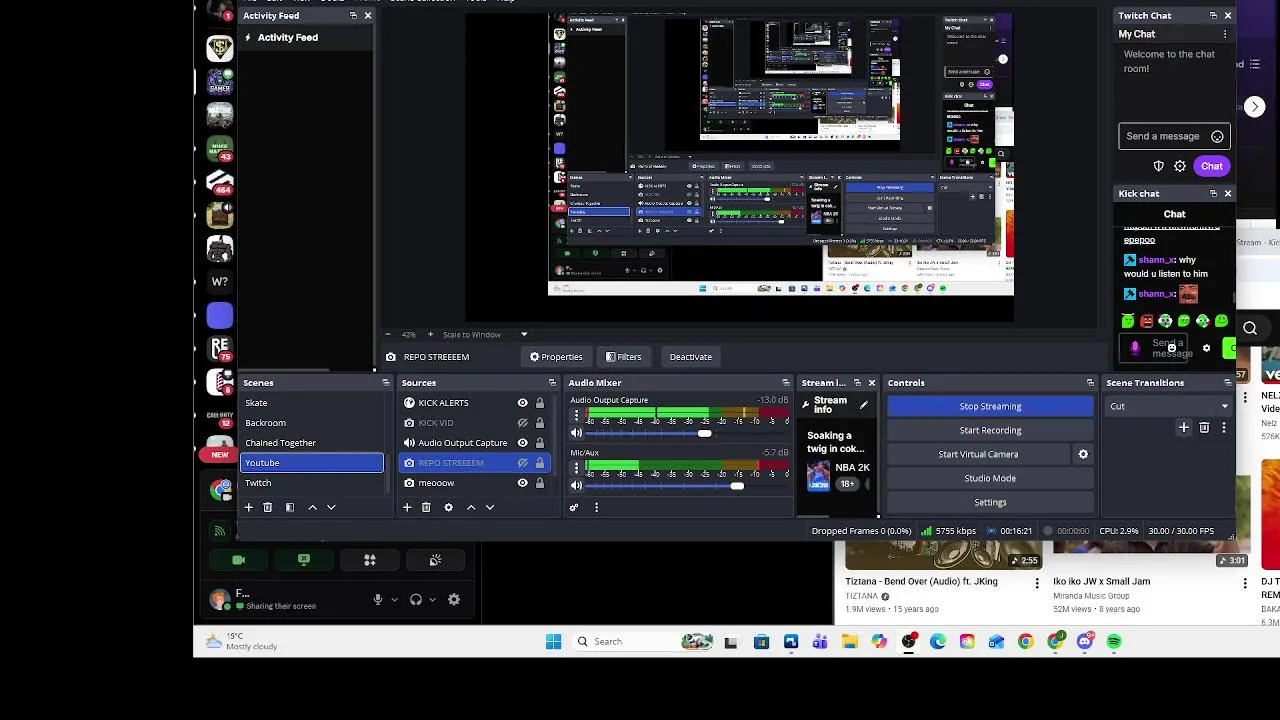This screenshot has width=1280, height=720.
Task: Open the Cut transition dropdown
Action: point(1169,406)
